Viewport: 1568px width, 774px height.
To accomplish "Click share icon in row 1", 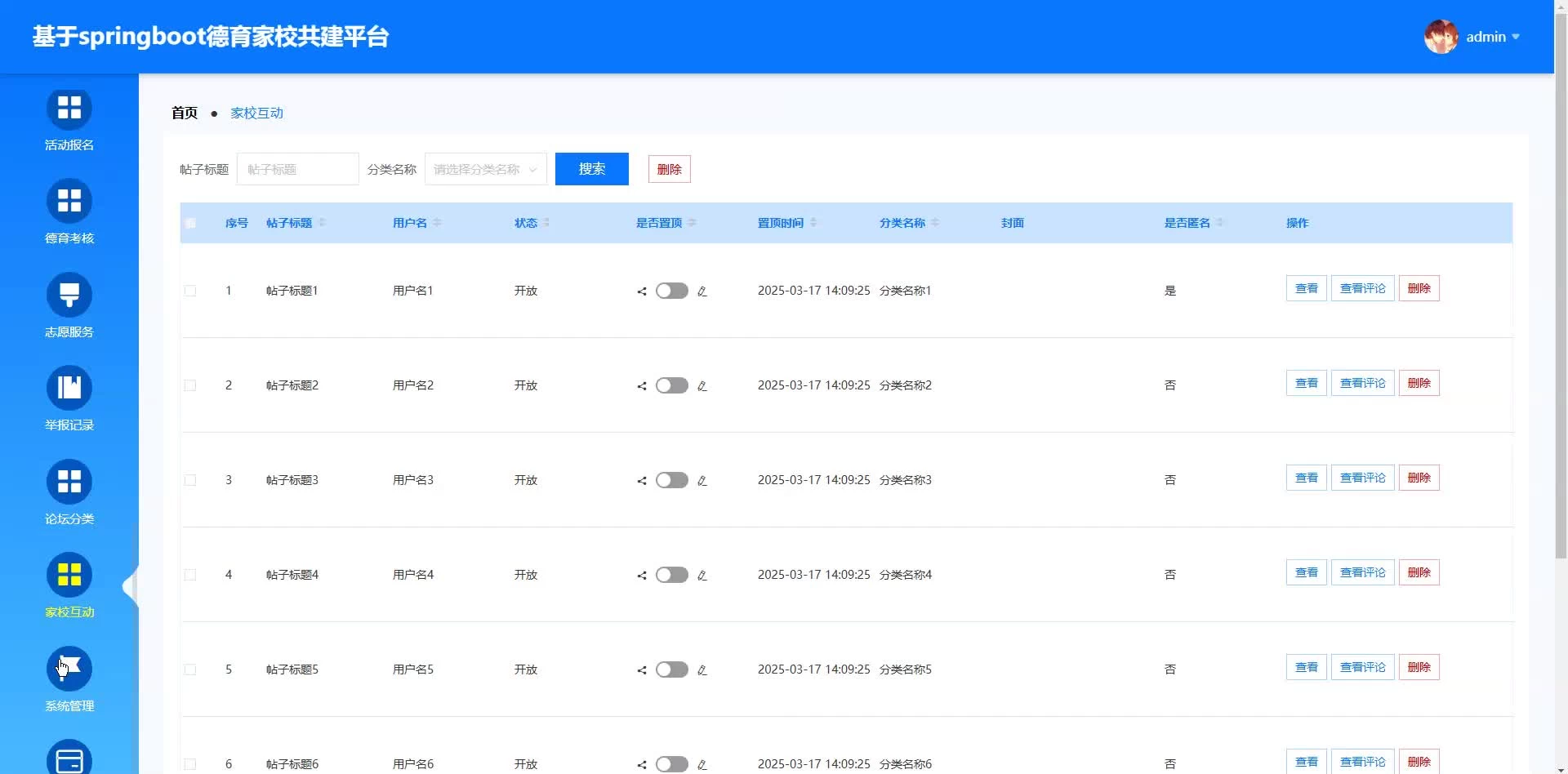I will tap(642, 291).
